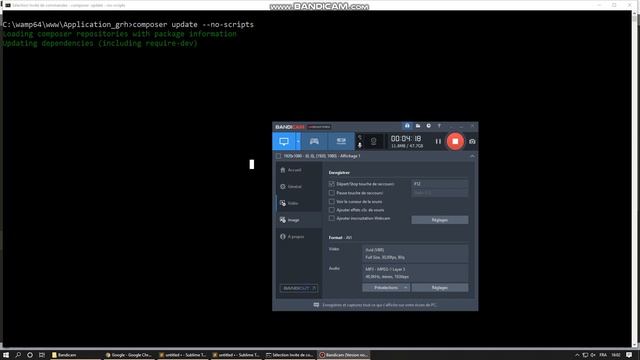
Task: Open Cortana circle icon on taskbar
Action: (30, 355)
